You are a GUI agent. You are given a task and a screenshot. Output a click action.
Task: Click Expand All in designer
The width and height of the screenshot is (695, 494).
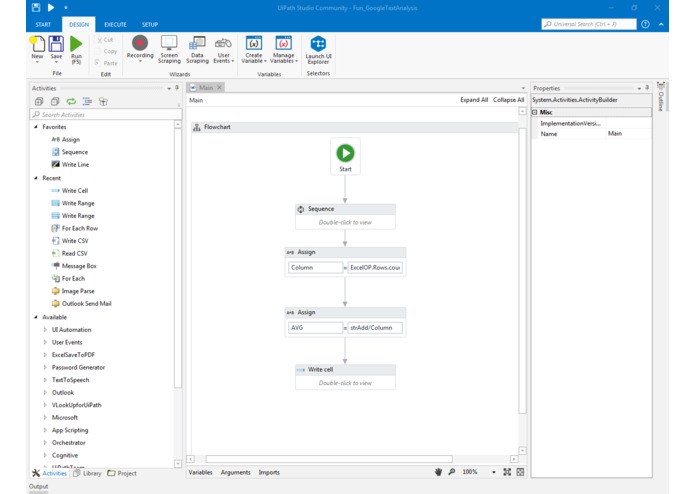(x=474, y=100)
